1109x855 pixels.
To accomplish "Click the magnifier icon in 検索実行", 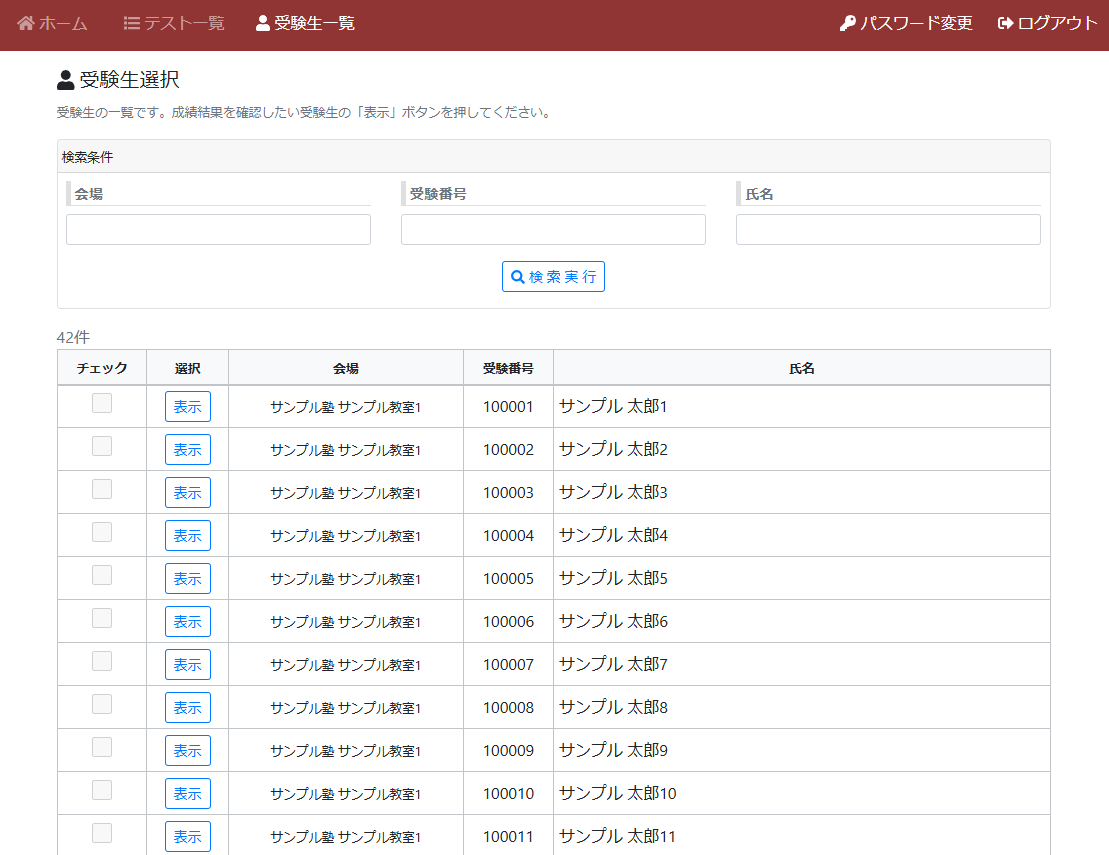I will point(518,277).
